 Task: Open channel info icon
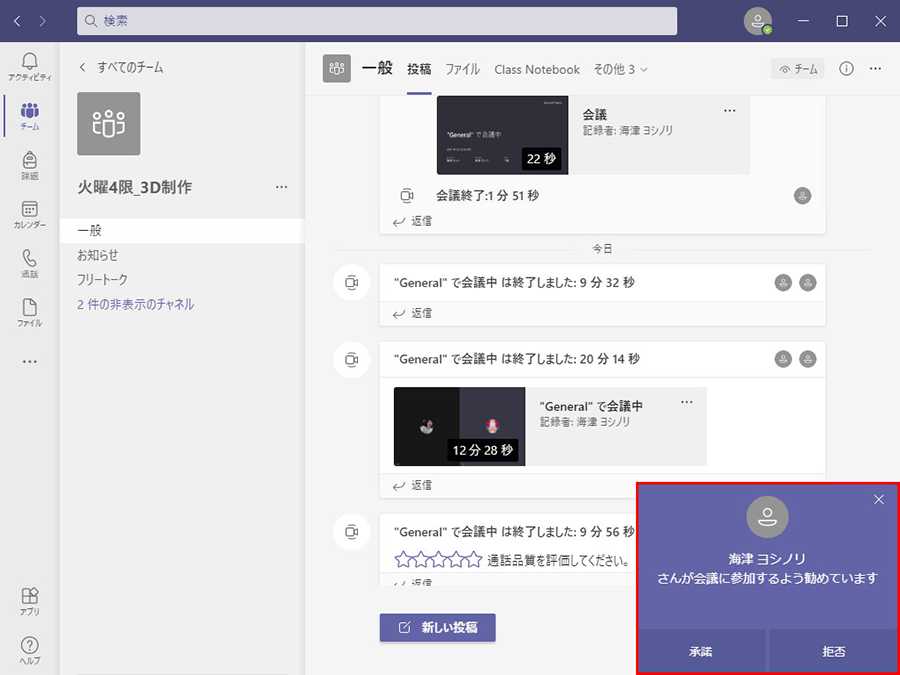point(846,69)
